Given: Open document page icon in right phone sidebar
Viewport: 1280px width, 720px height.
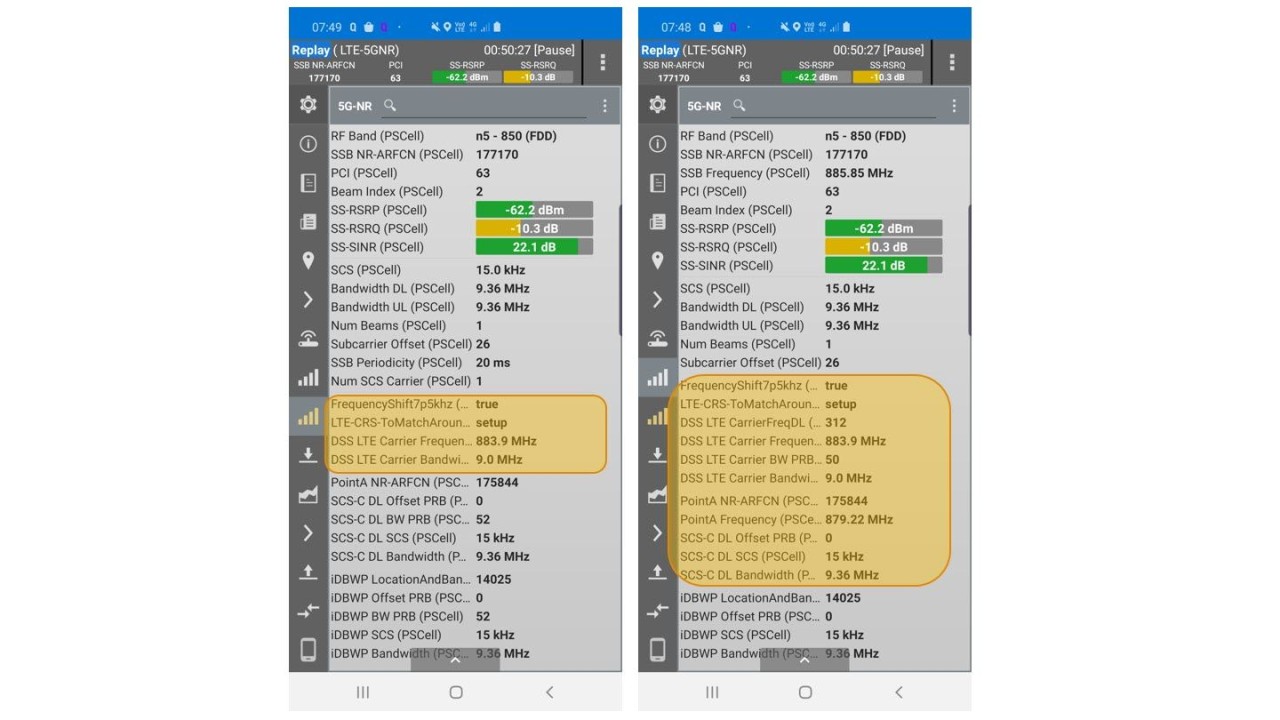Looking at the screenshot, I should (657, 183).
